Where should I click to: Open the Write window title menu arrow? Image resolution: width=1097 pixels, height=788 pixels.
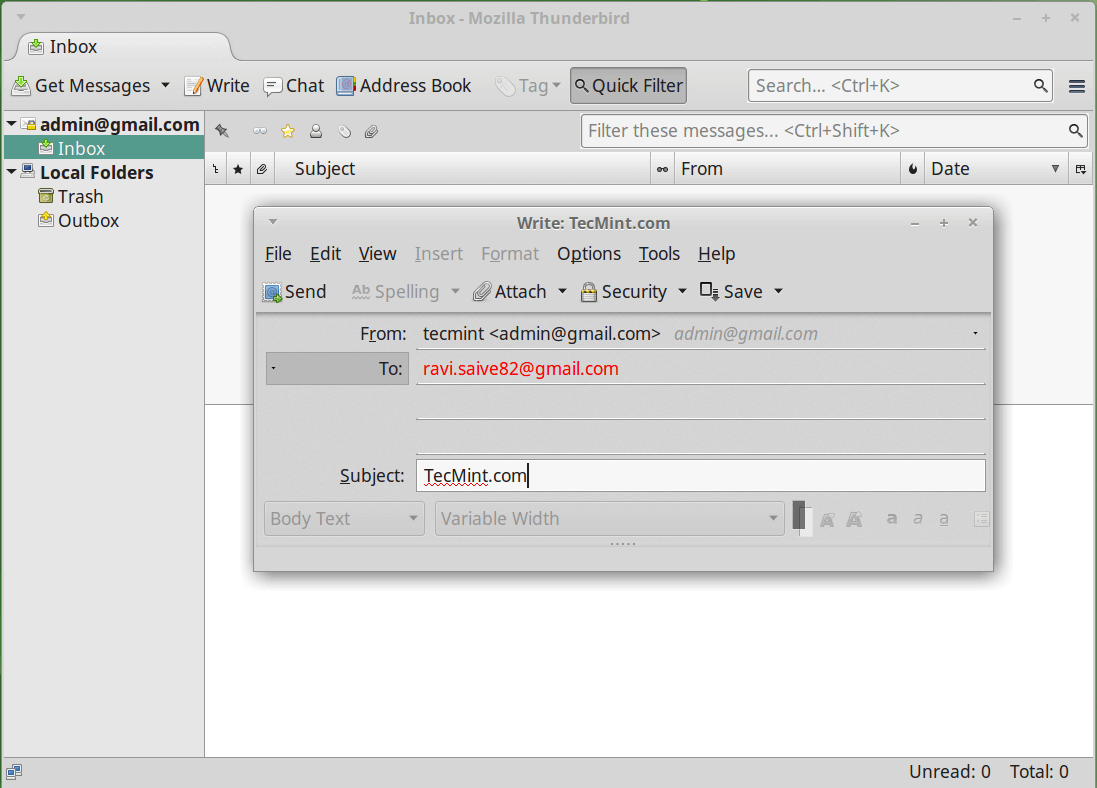click(273, 222)
